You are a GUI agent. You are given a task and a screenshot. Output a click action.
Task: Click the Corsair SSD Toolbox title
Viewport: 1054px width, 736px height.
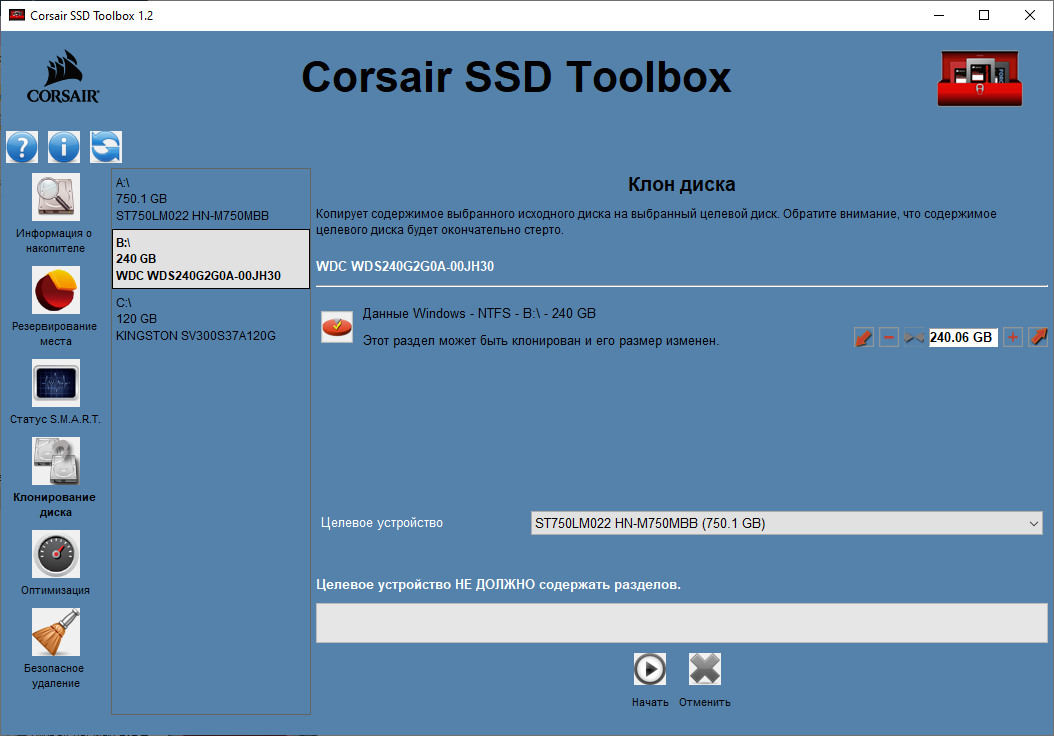pyautogui.click(x=516, y=77)
